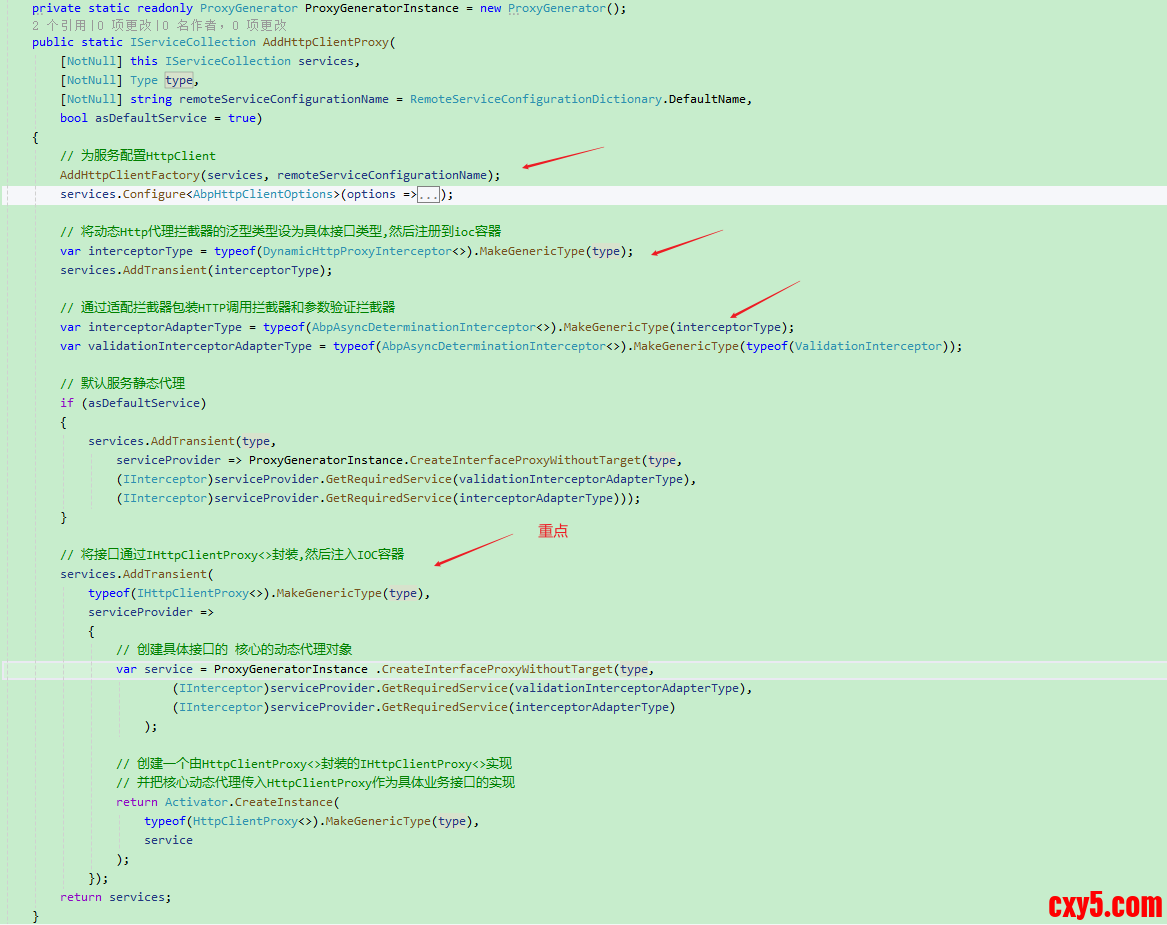Click the "string" keyword in the parameter list
Image resolution: width=1167 pixels, height=925 pixels.
click(x=151, y=99)
